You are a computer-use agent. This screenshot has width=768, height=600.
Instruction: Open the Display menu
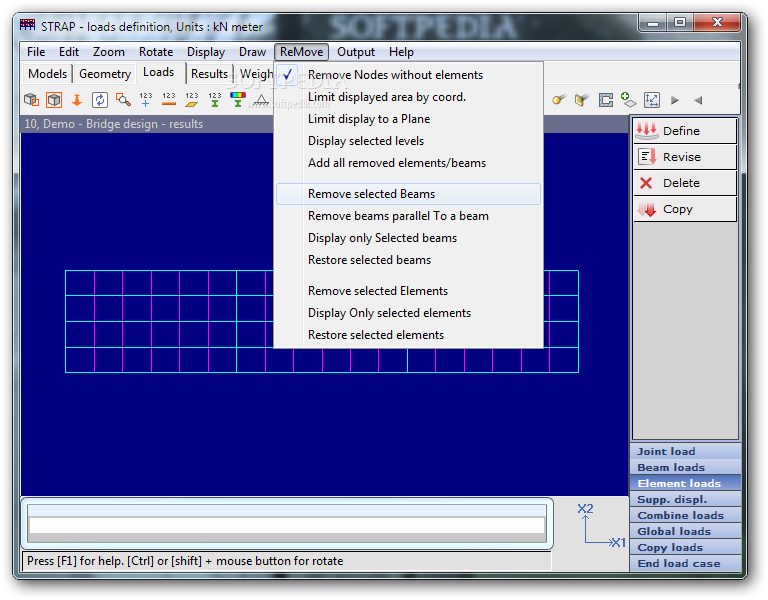click(206, 52)
